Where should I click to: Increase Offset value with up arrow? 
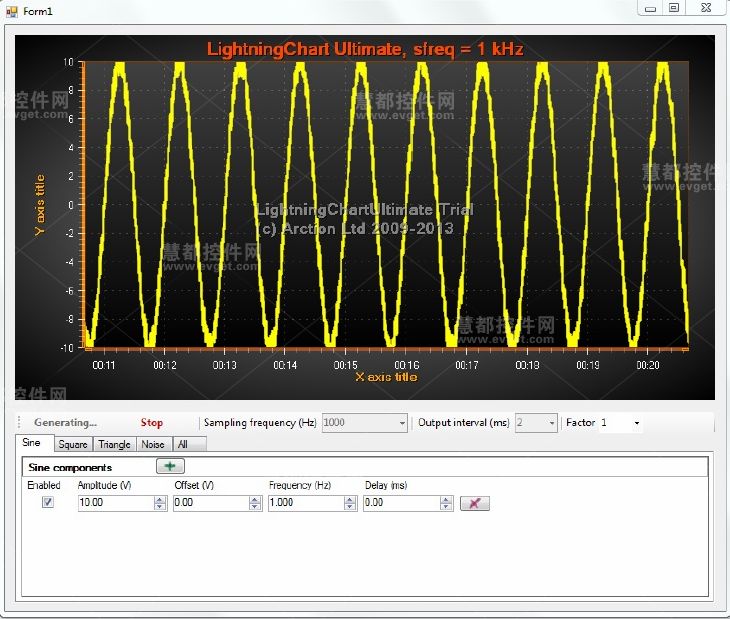(x=255, y=499)
